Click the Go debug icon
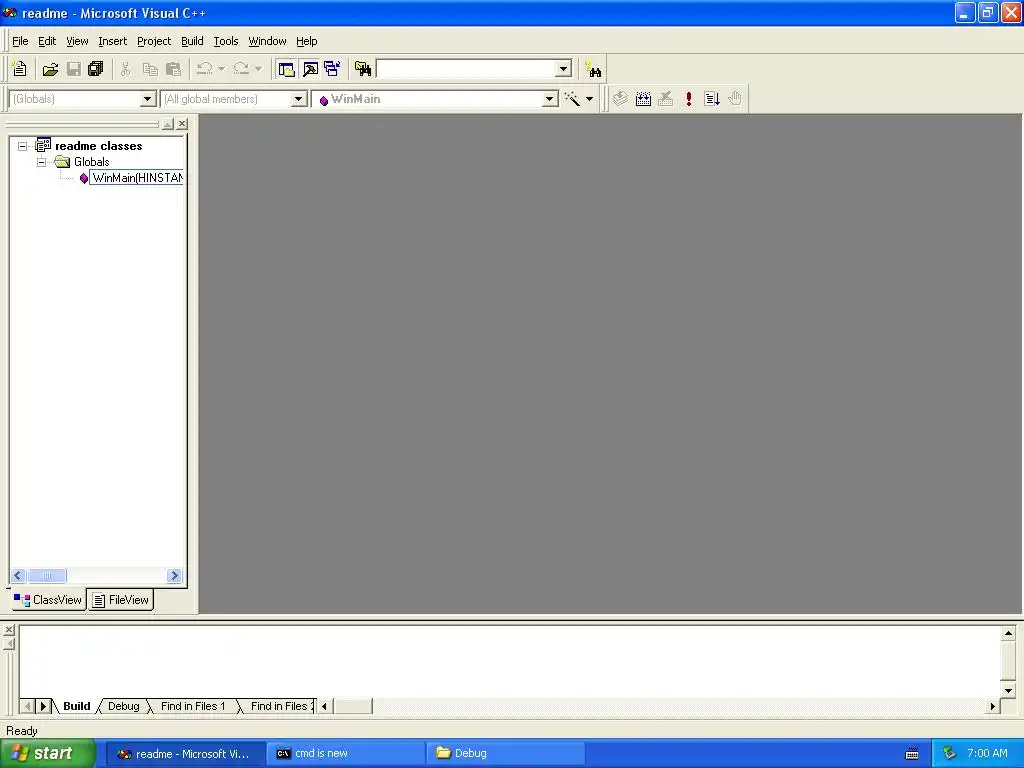The width and height of the screenshot is (1024, 768). coord(712,99)
